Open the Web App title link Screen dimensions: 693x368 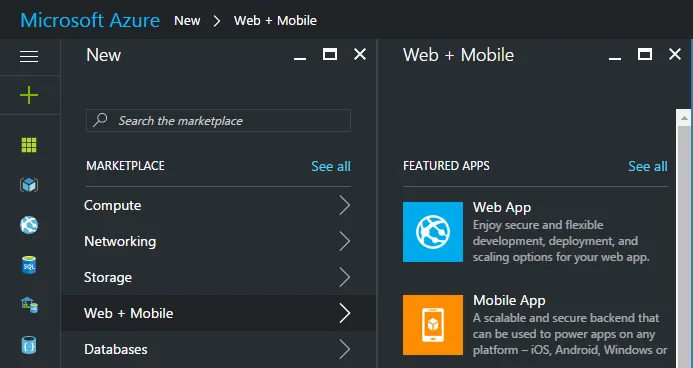502,207
